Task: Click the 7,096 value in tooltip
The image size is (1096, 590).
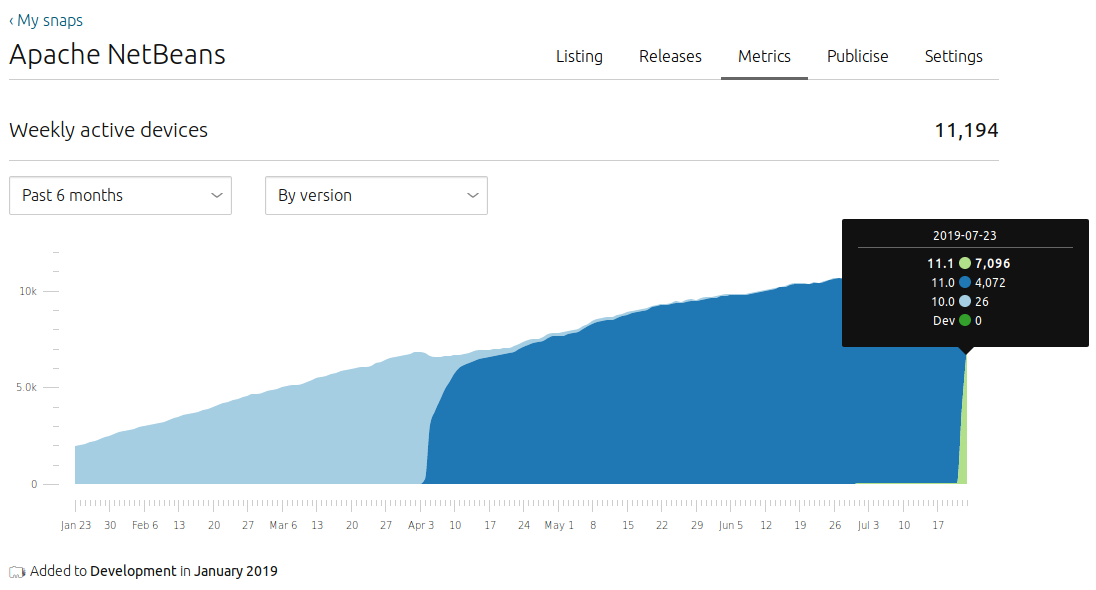Action: click(993, 264)
